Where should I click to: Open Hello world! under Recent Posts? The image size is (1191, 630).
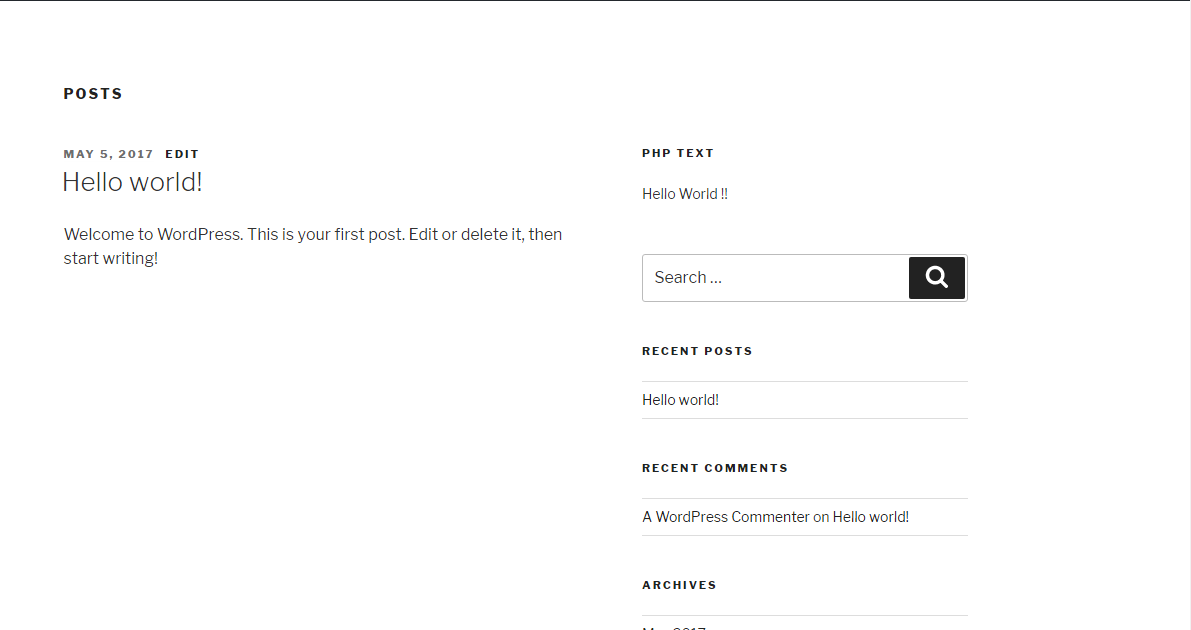click(680, 400)
